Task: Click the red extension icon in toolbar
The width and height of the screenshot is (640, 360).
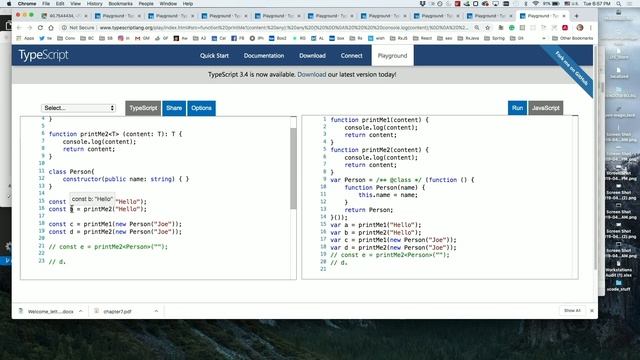Action: pos(565,28)
